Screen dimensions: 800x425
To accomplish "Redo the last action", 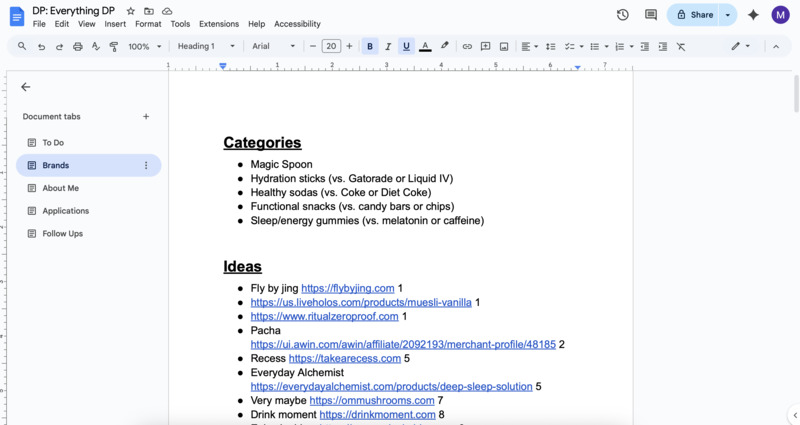I will pos(59,46).
